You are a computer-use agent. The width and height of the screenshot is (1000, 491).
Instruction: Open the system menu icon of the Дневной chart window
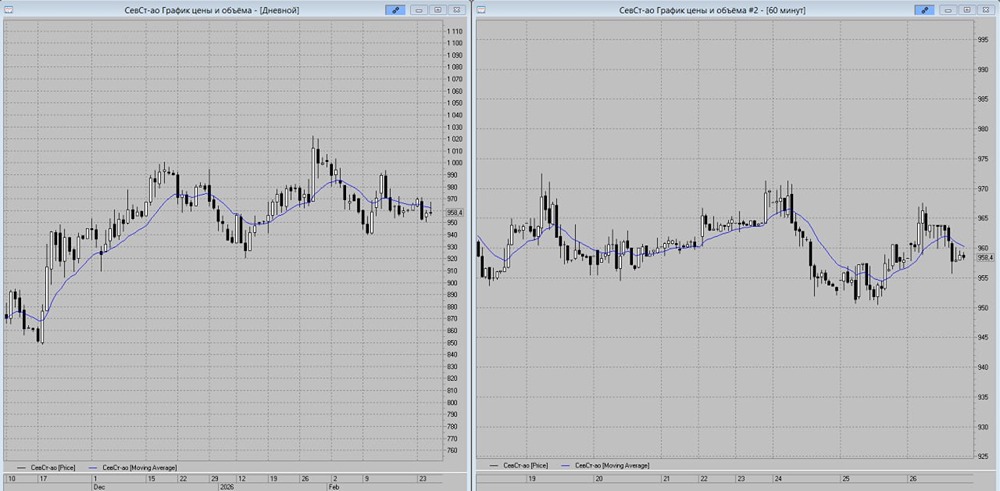(x=8, y=10)
